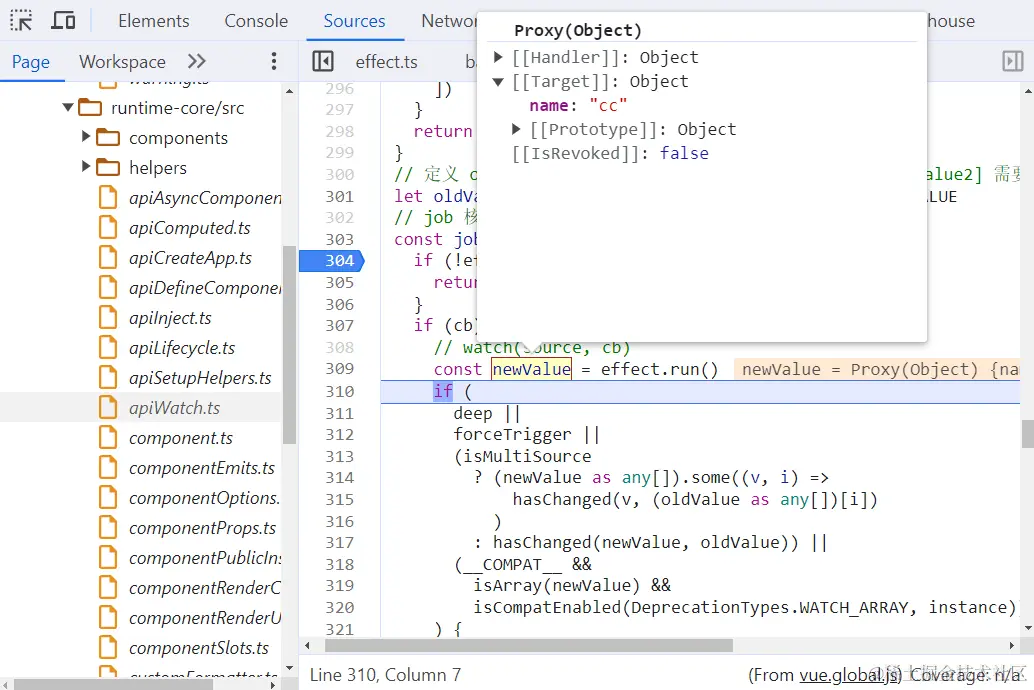Add breakpoint at line 301
1034x690 pixels.
340,196
